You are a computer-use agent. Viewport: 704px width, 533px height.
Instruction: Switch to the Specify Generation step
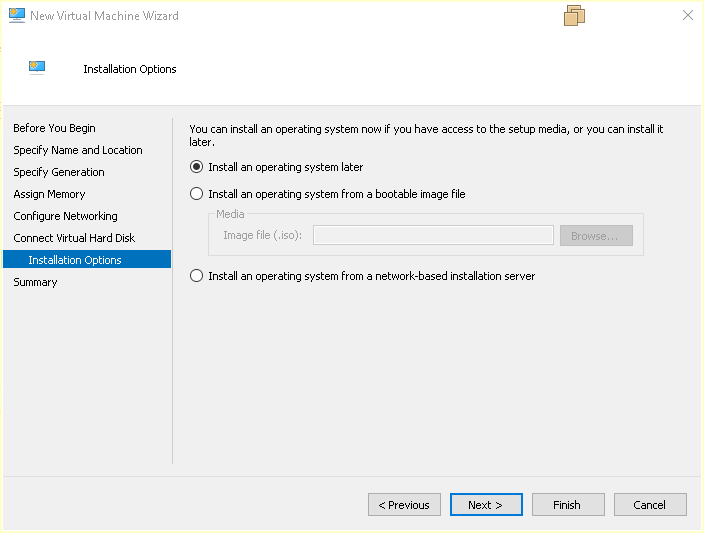coord(59,172)
